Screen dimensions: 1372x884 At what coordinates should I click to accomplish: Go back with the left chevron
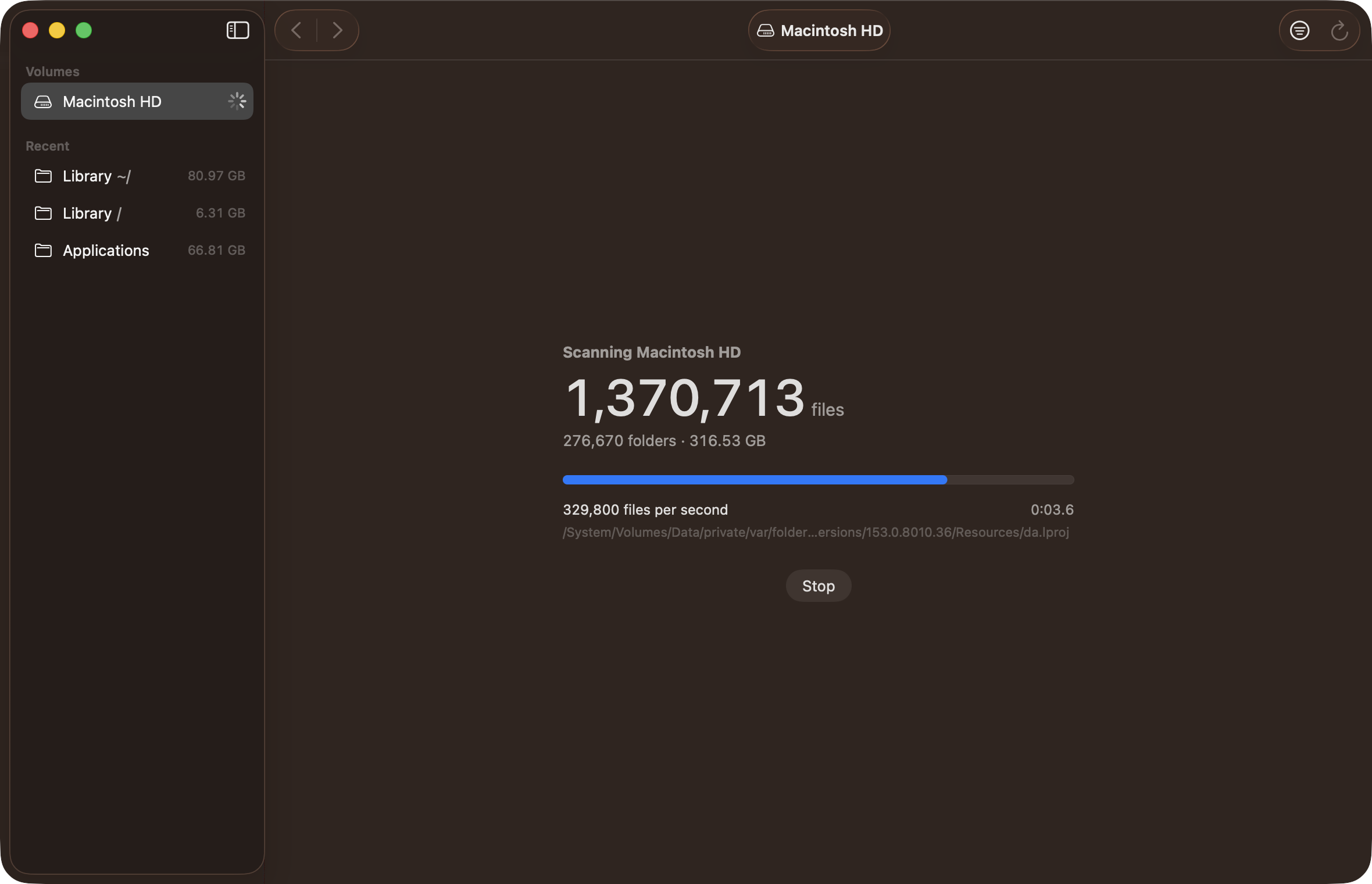[296, 30]
